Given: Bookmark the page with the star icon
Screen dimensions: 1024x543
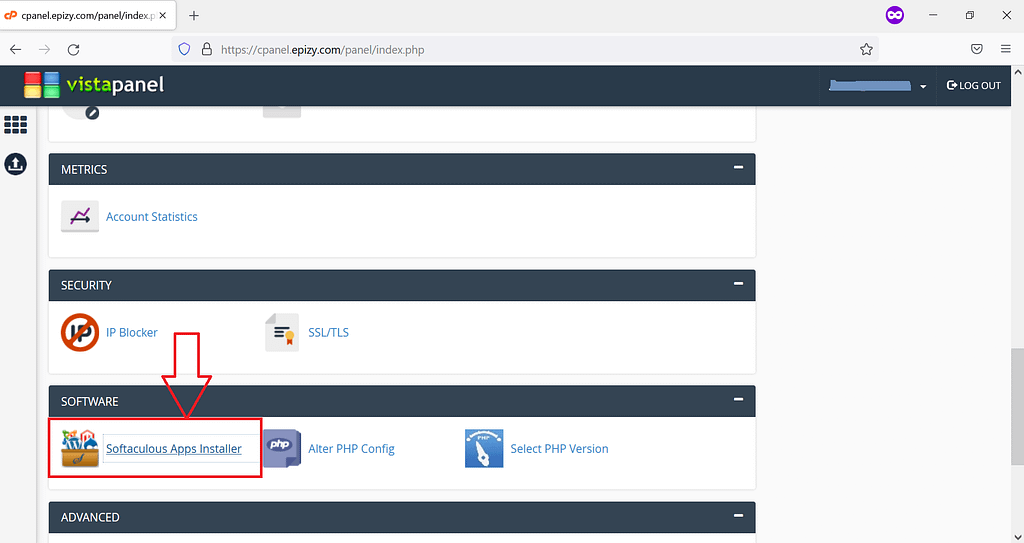Looking at the screenshot, I should click(x=866, y=50).
